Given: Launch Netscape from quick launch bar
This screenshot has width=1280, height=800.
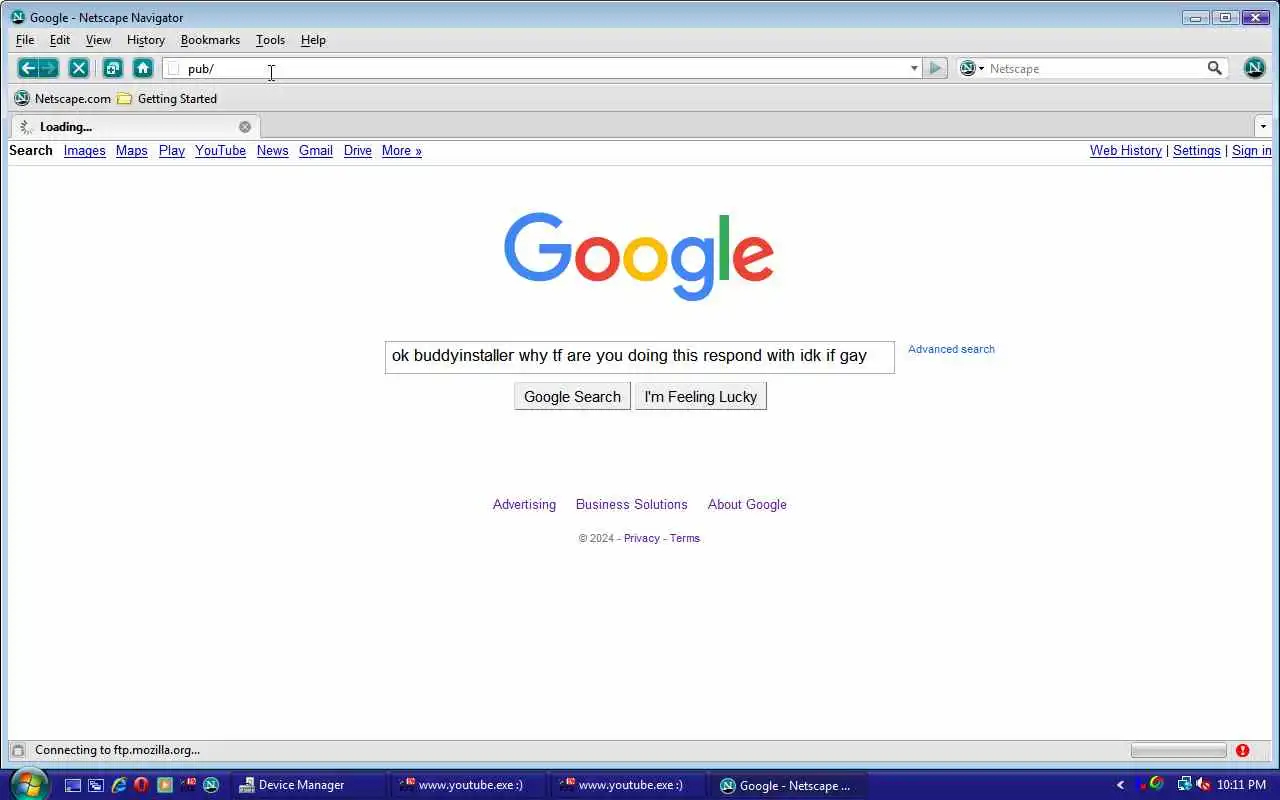Looking at the screenshot, I should pos(211,785).
